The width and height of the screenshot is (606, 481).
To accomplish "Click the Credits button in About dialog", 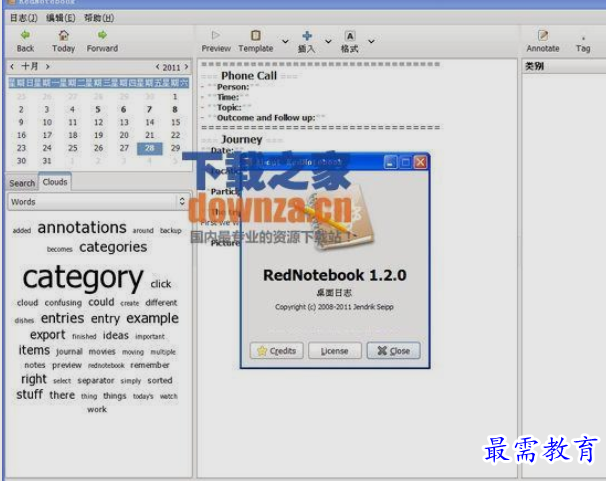I will click(277, 351).
